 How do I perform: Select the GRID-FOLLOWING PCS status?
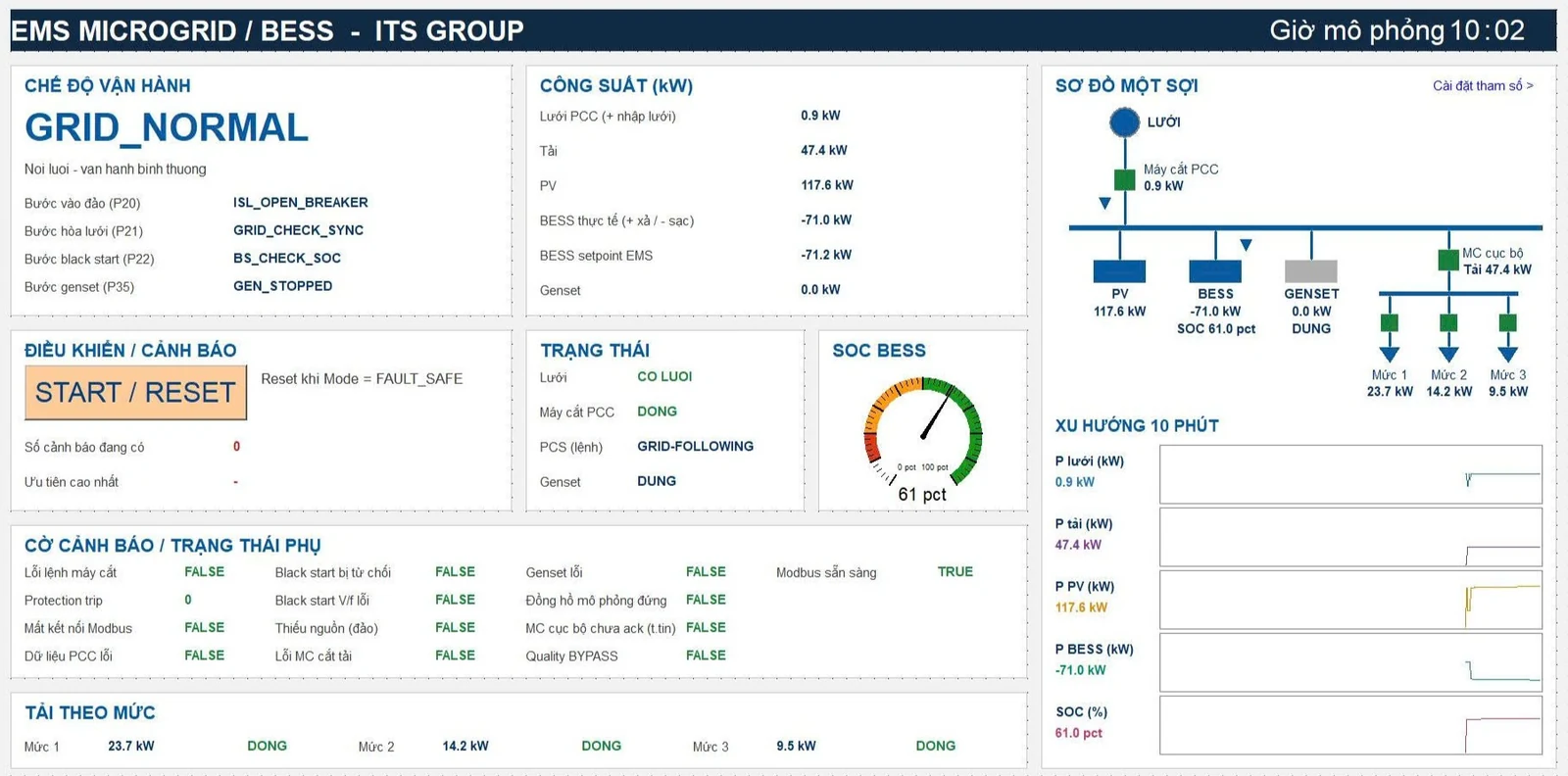click(696, 446)
